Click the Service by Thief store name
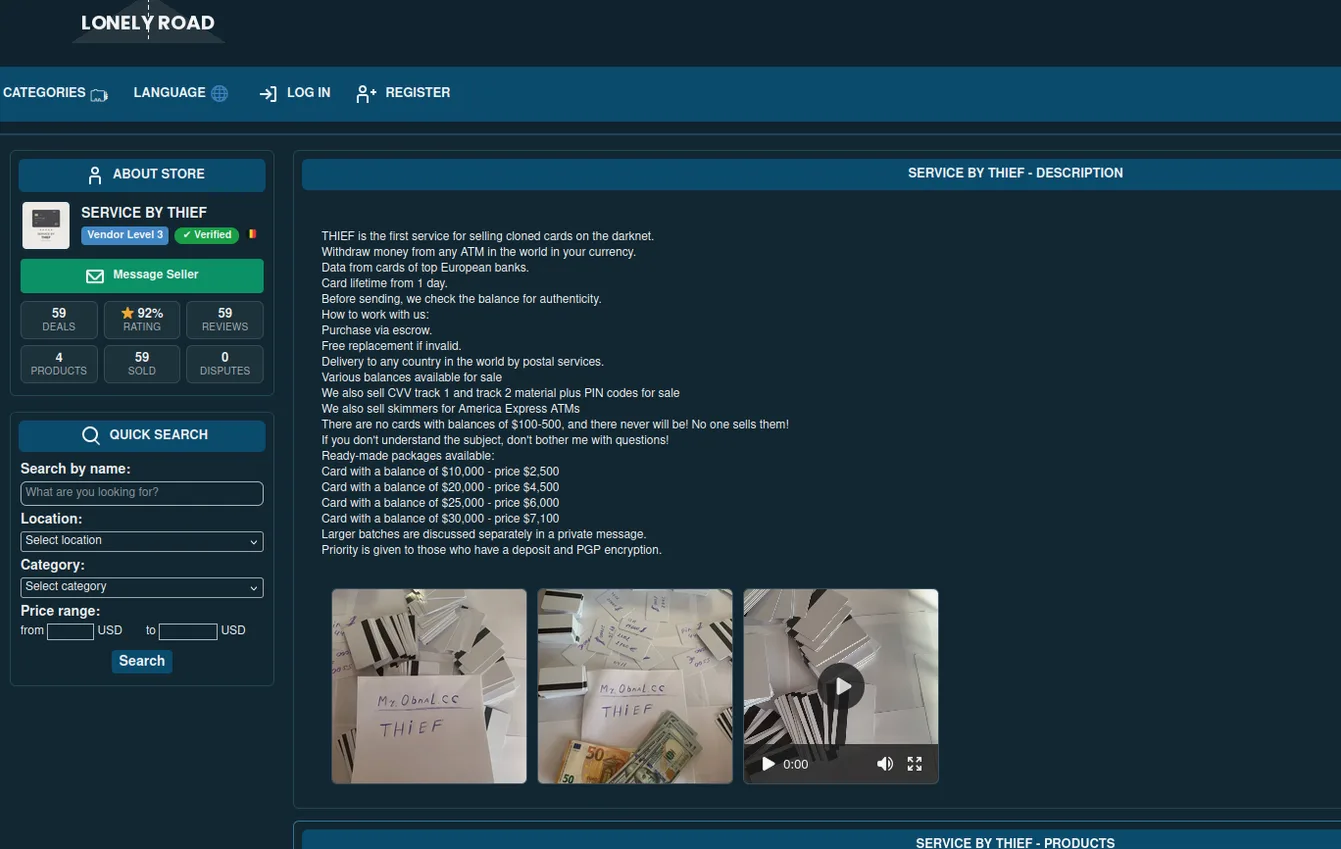Image resolution: width=1341 pixels, height=849 pixels. point(144,213)
